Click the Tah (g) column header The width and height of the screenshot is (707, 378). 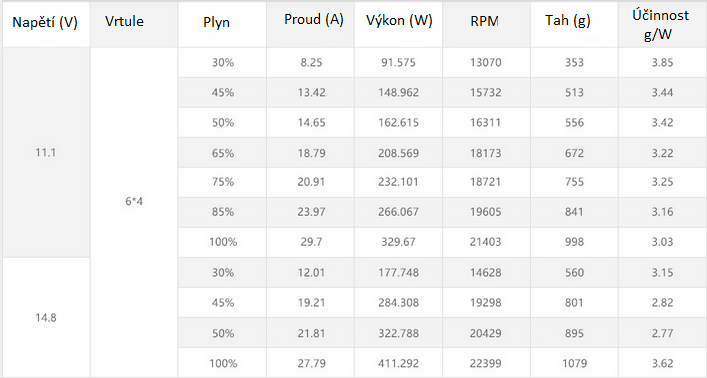coord(574,24)
